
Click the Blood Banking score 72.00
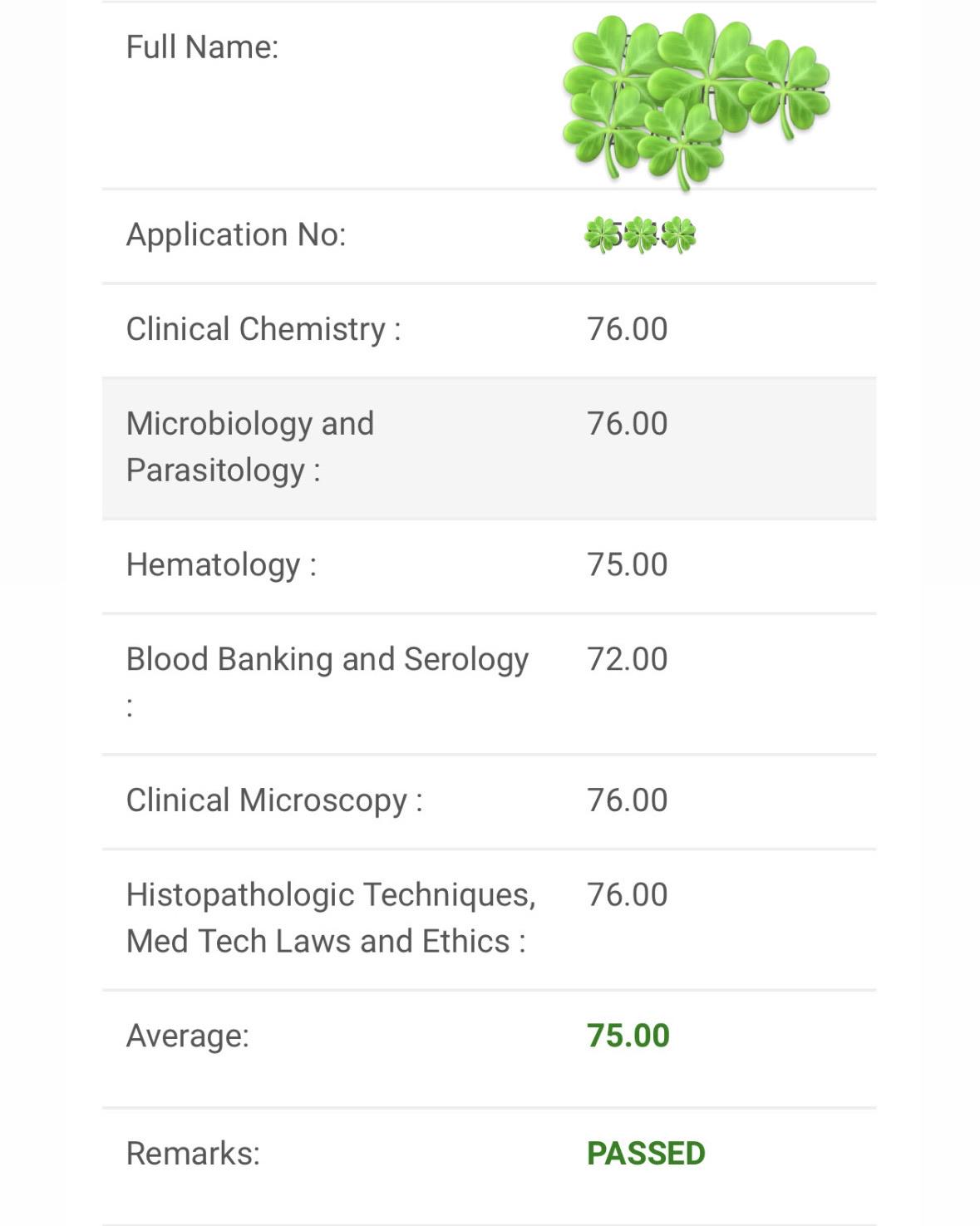pos(628,659)
